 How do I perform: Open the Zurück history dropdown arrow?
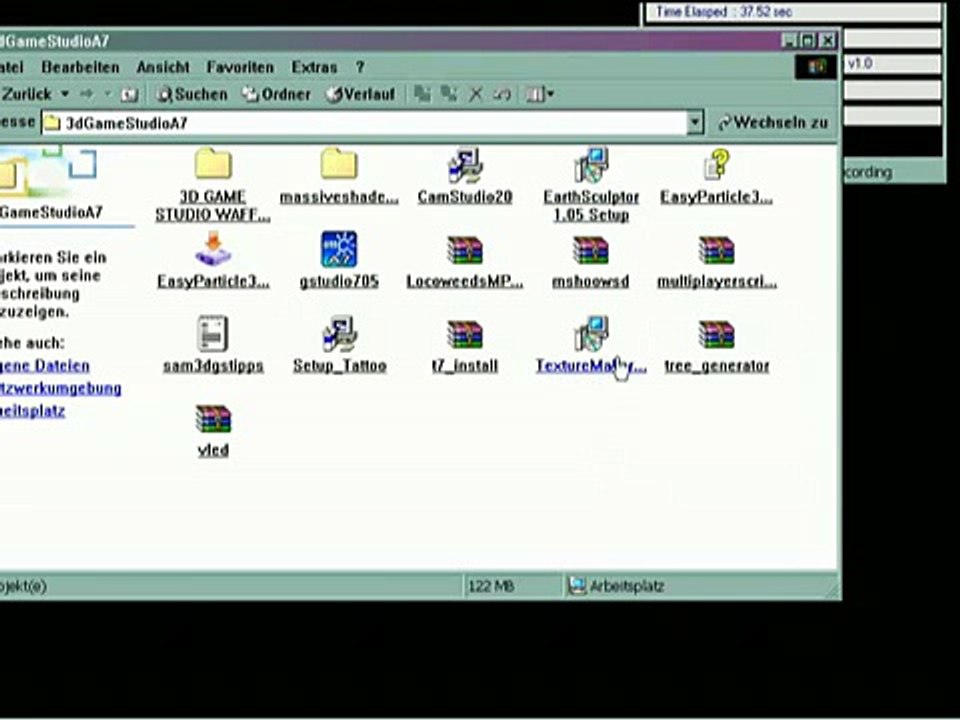point(64,94)
